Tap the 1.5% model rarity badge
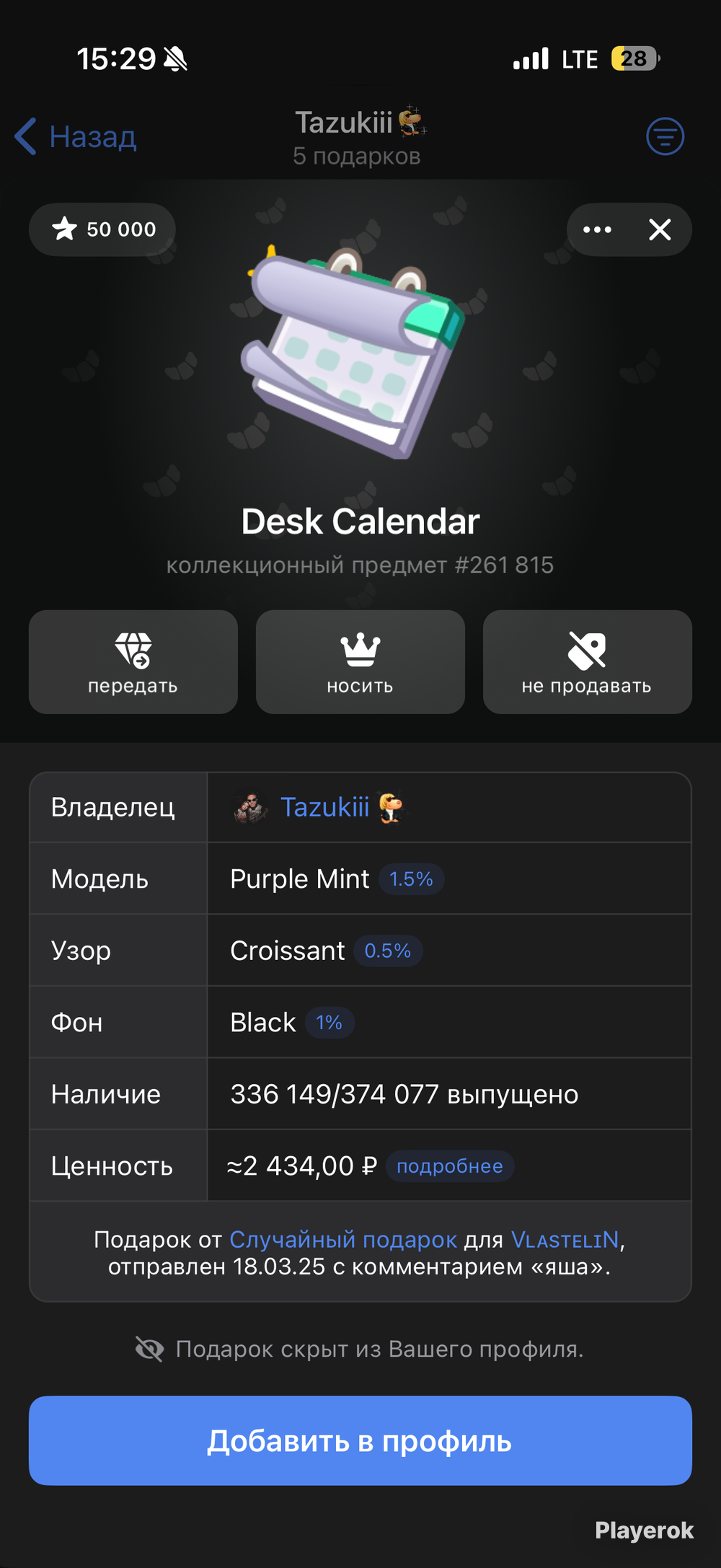721x1568 pixels. [x=411, y=879]
